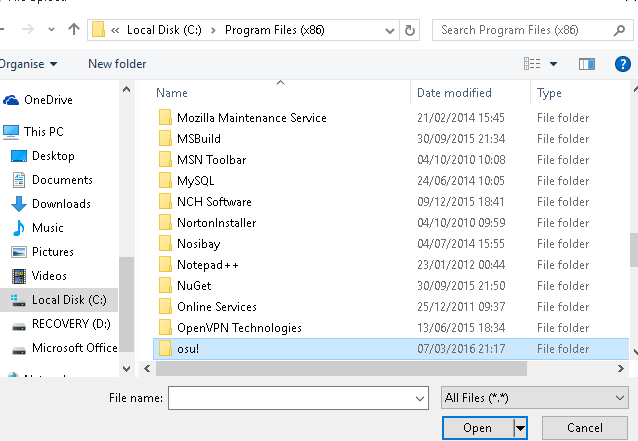Click the file list horizontal scrollbar thumb

[341, 369]
